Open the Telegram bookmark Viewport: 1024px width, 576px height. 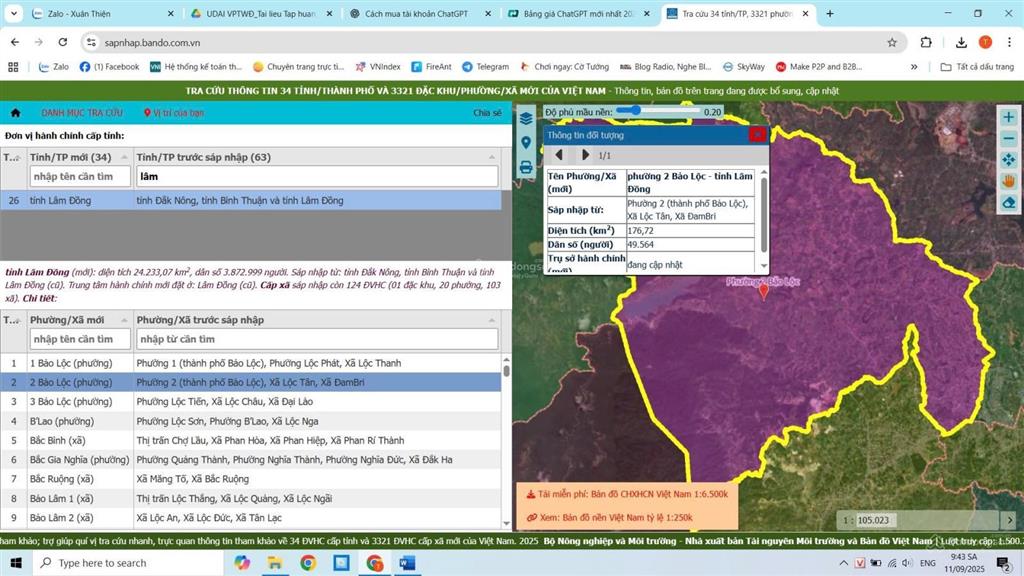[485, 67]
